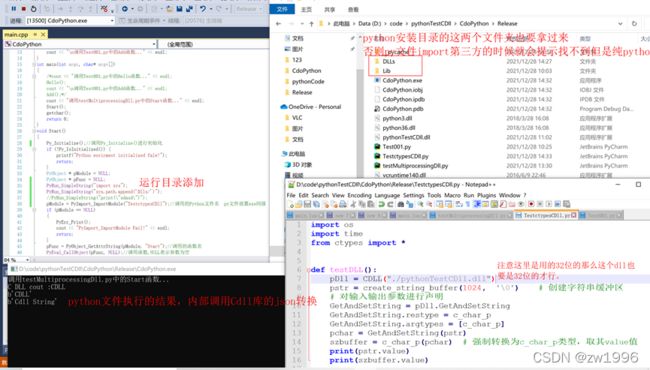The height and width of the screenshot is (370, 650).
Task: Click pythonTestCDll in the address breadcrumb
Action: 431,24
